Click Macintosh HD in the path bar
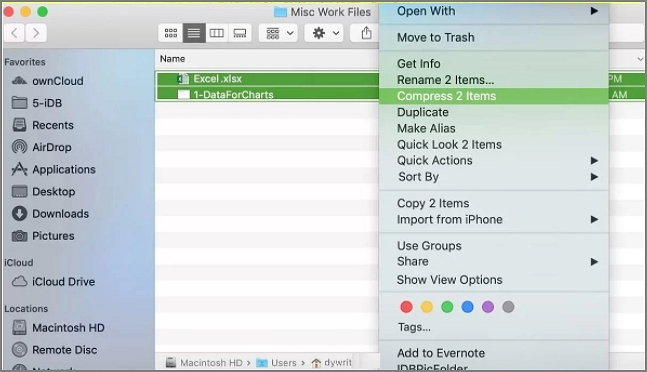The image size is (647, 372). click(x=204, y=363)
